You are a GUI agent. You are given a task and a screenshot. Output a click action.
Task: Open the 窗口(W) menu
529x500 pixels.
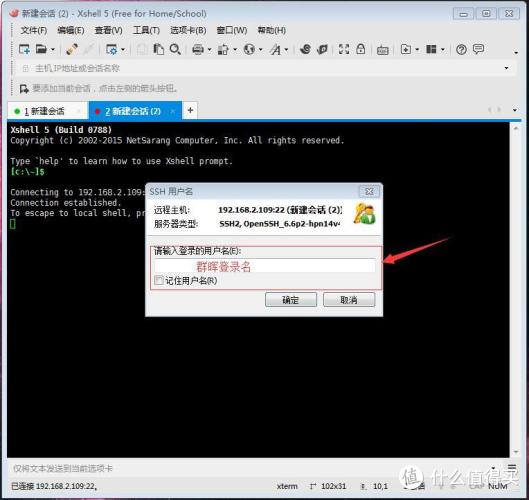(232, 30)
